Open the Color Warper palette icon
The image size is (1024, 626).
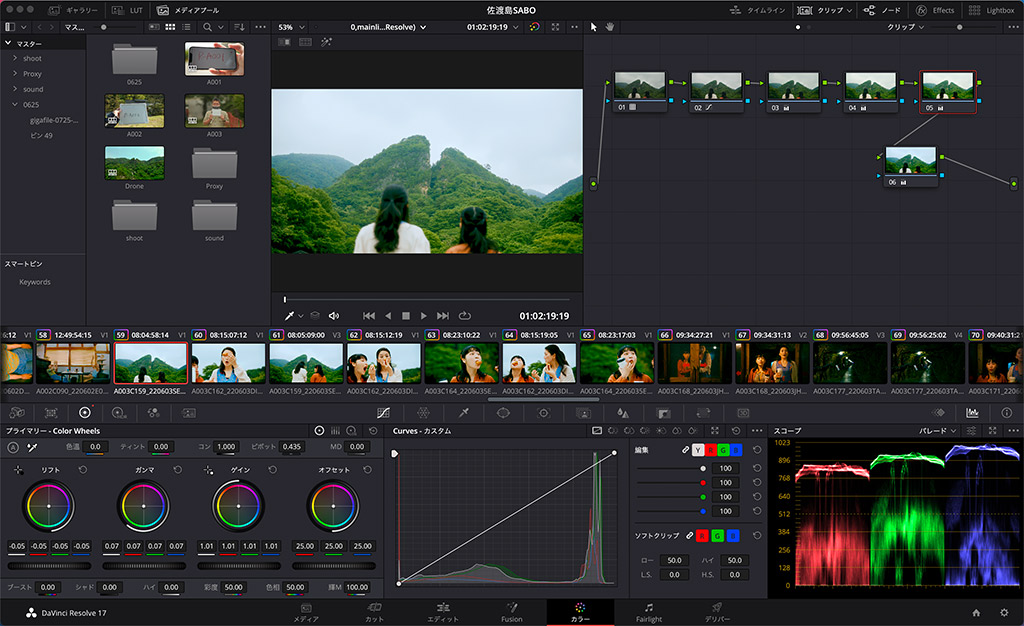pos(423,413)
